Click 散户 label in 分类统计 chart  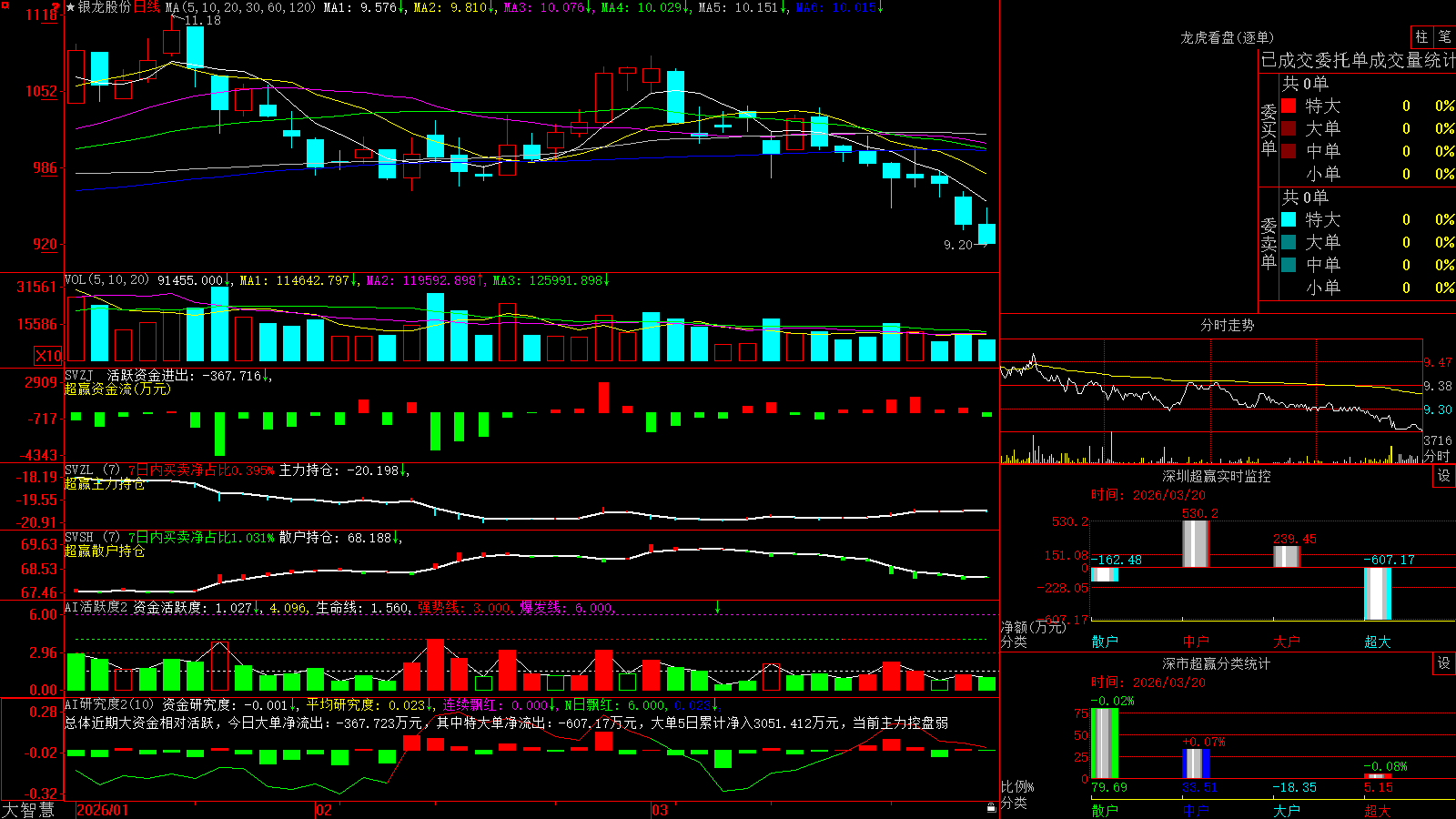(1105, 810)
